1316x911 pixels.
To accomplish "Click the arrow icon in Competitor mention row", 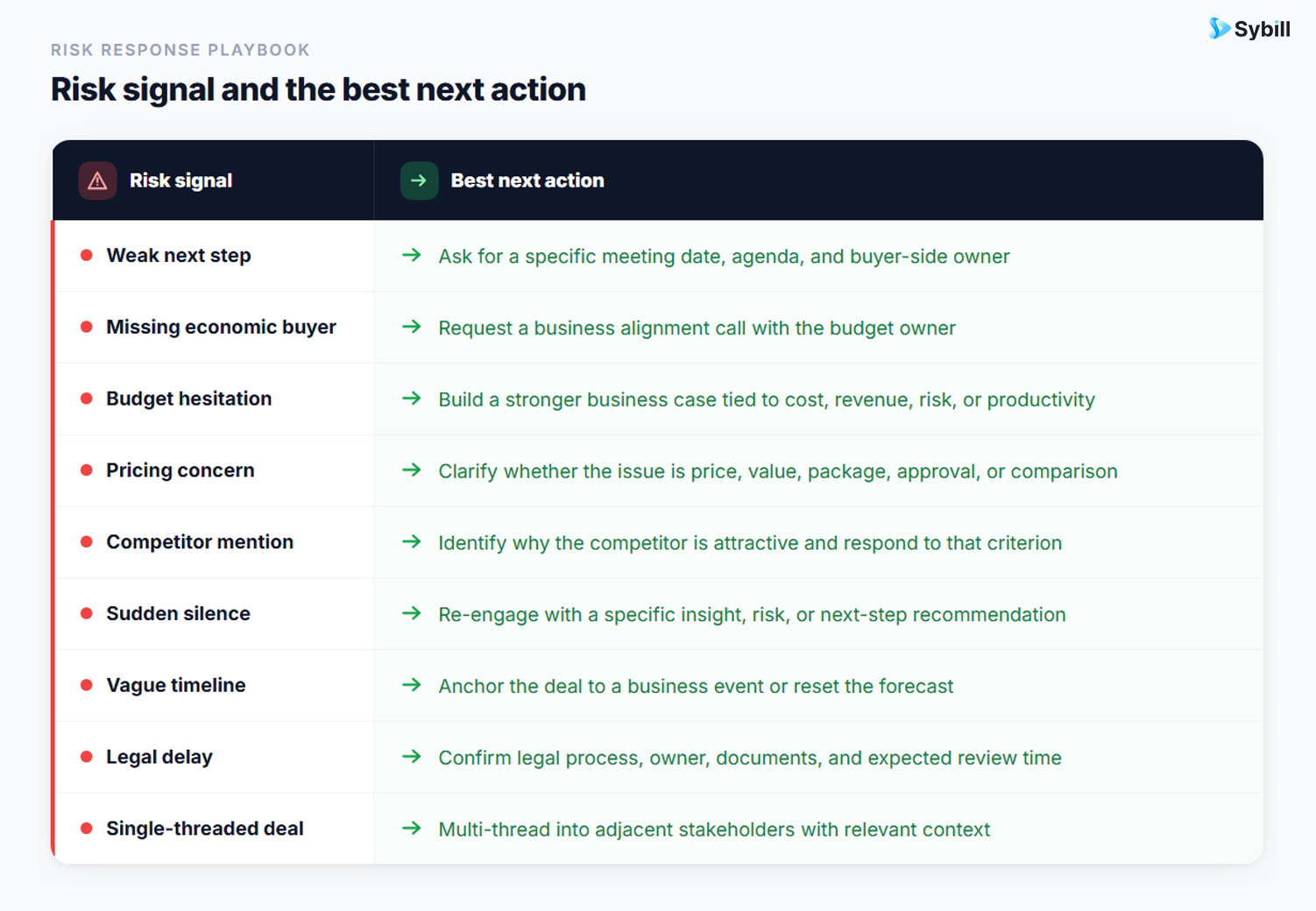I will pyautogui.click(x=412, y=542).
